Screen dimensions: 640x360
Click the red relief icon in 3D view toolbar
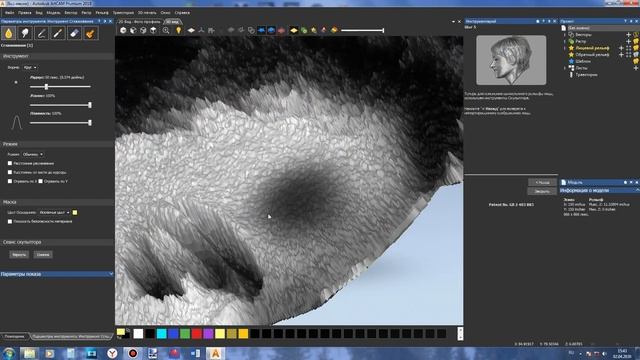coord(281,30)
